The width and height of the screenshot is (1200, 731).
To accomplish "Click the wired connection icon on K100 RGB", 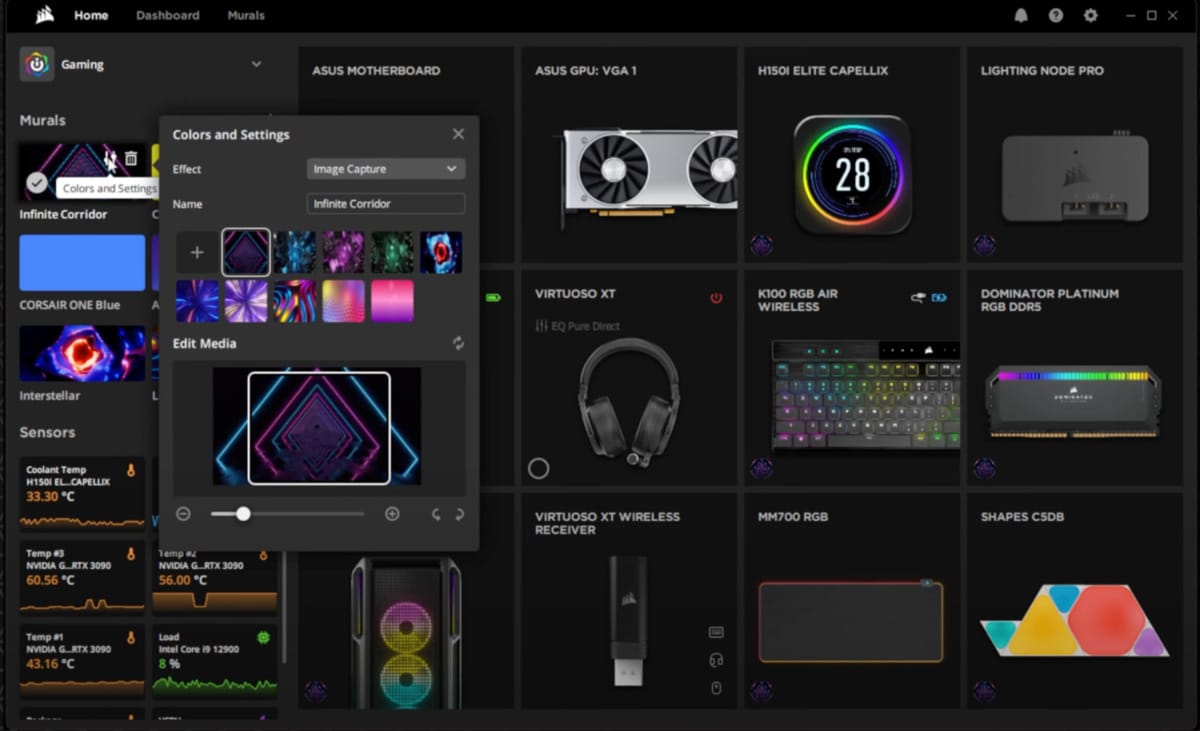I will click(x=917, y=296).
